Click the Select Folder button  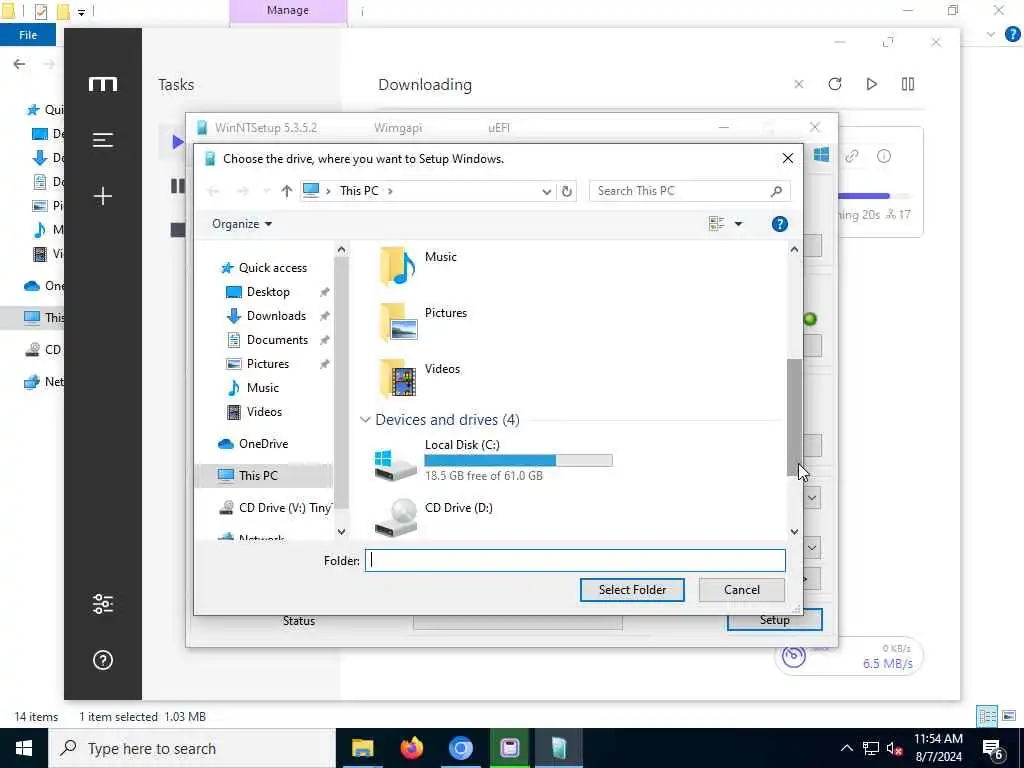pos(632,590)
